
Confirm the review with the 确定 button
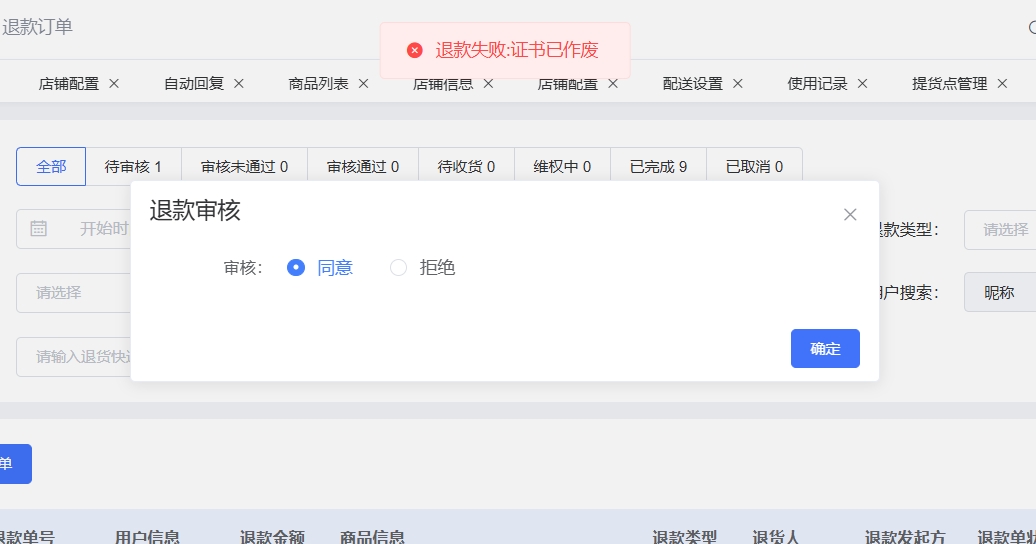point(825,349)
